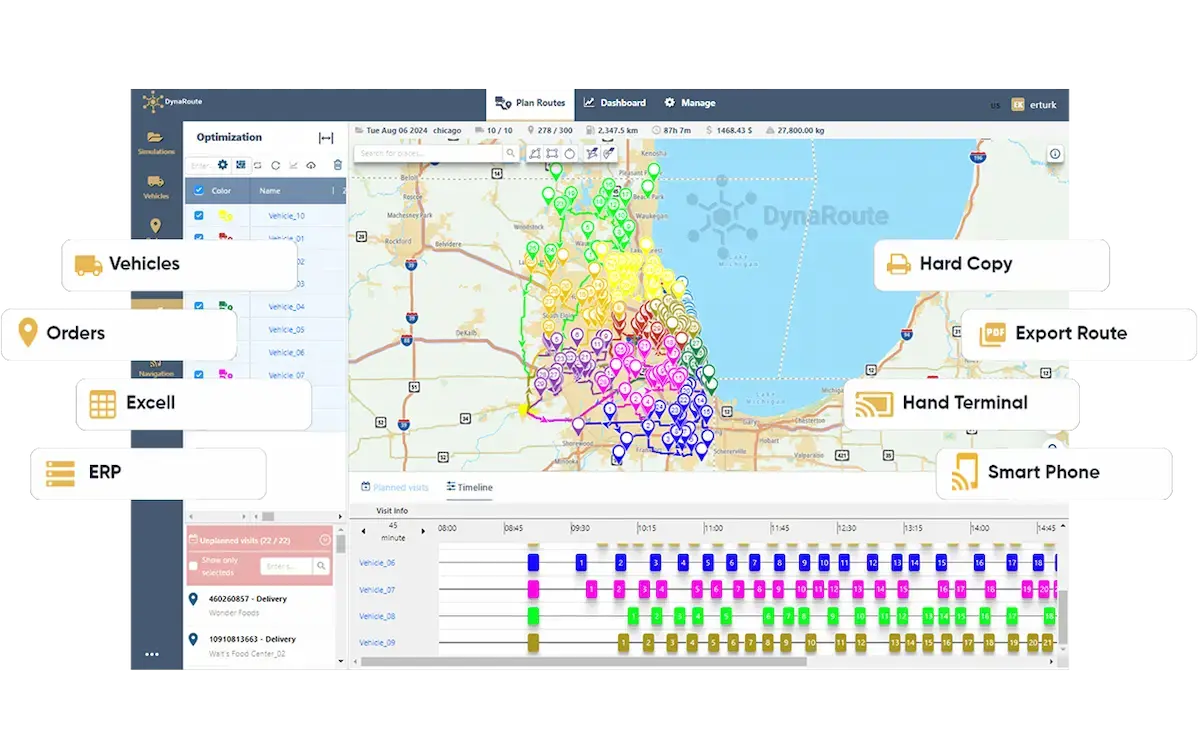This screenshot has height=741, width=1200.
Task: Click Vehicle_06 label in the timeline
Action: point(377,563)
